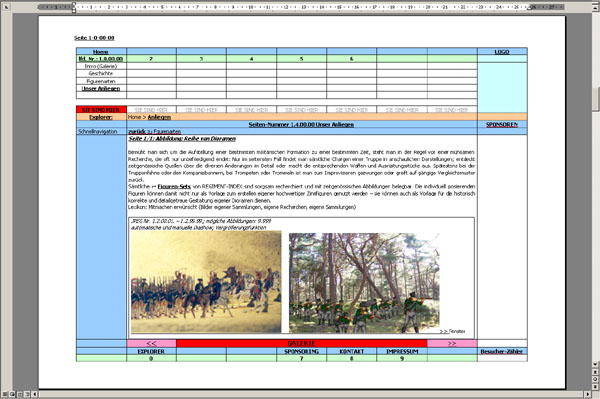Image resolution: width=600 pixels, height=399 pixels.
Task: Click the green header cell numbered 6
Action: pos(351,59)
